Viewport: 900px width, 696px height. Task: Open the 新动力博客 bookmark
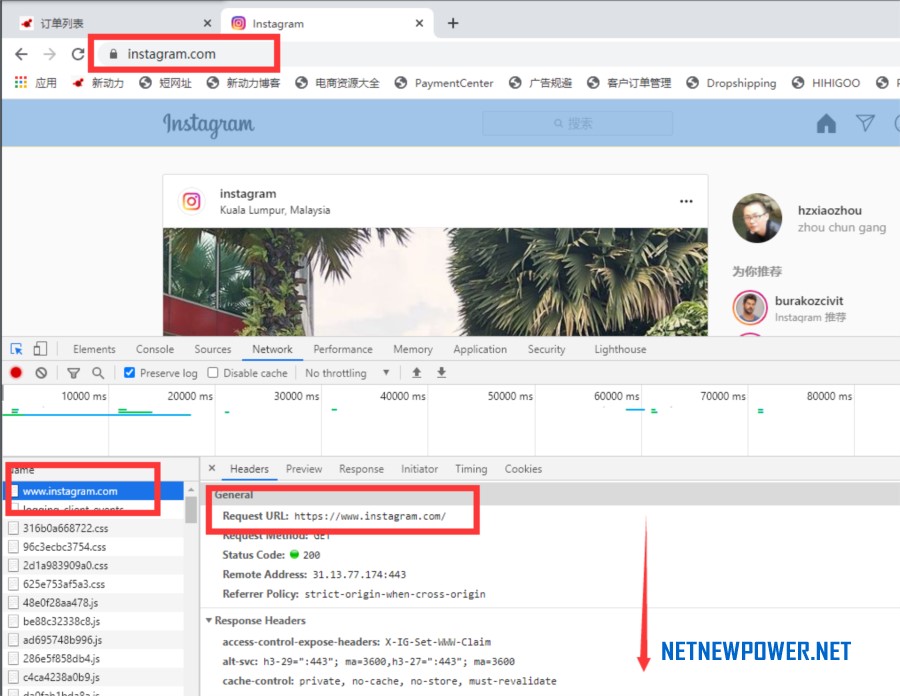(x=243, y=83)
